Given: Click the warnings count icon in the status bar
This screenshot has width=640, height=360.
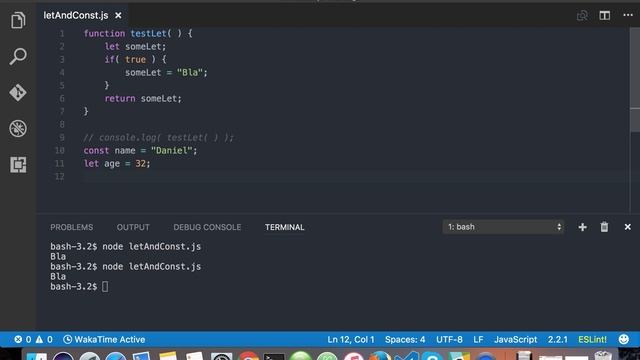Looking at the screenshot, I should coord(44,340).
